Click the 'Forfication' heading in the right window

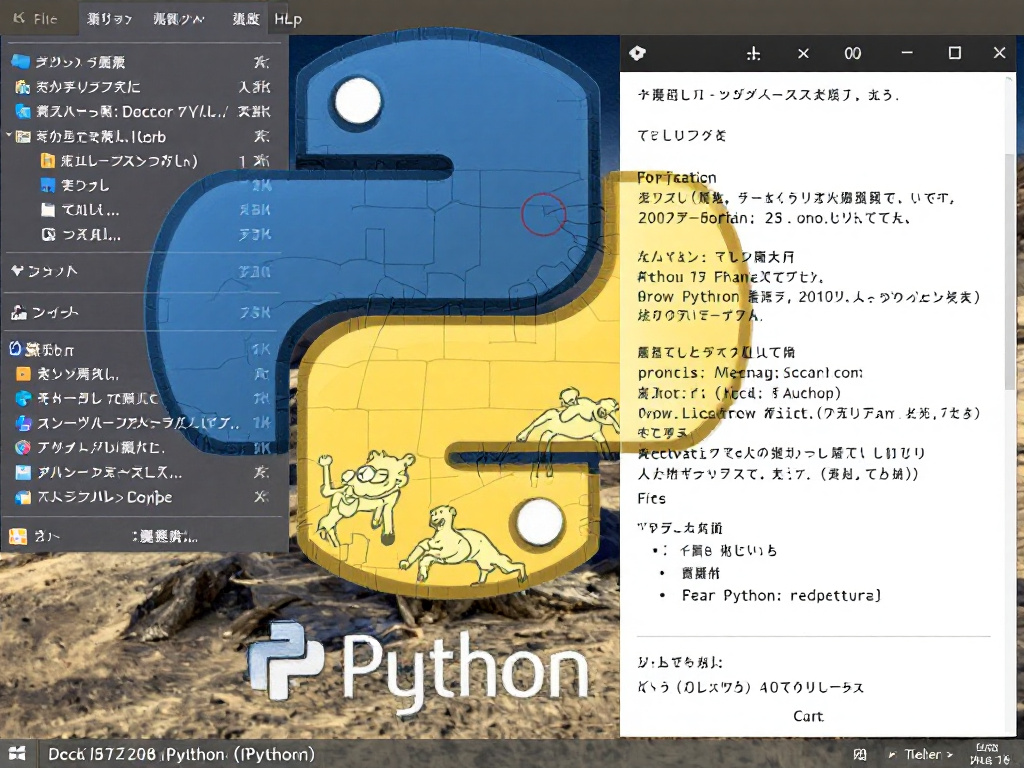[677, 178]
